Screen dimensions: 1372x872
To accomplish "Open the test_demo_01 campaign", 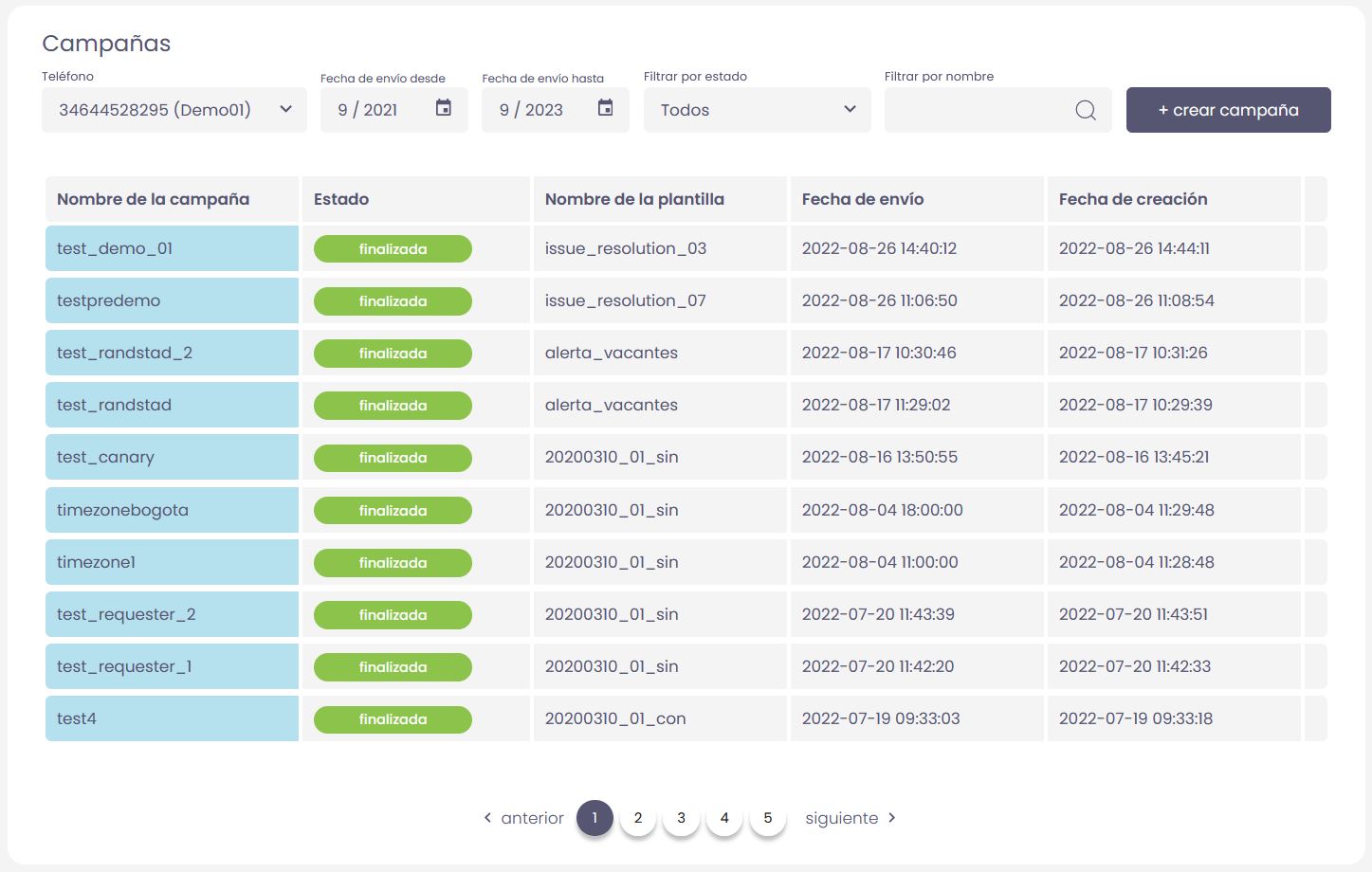I will tap(115, 248).
